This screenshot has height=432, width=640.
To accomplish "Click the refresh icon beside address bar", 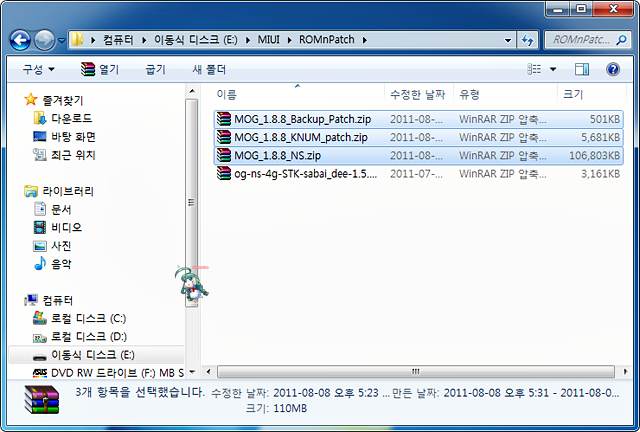I will pyautogui.click(x=527, y=40).
